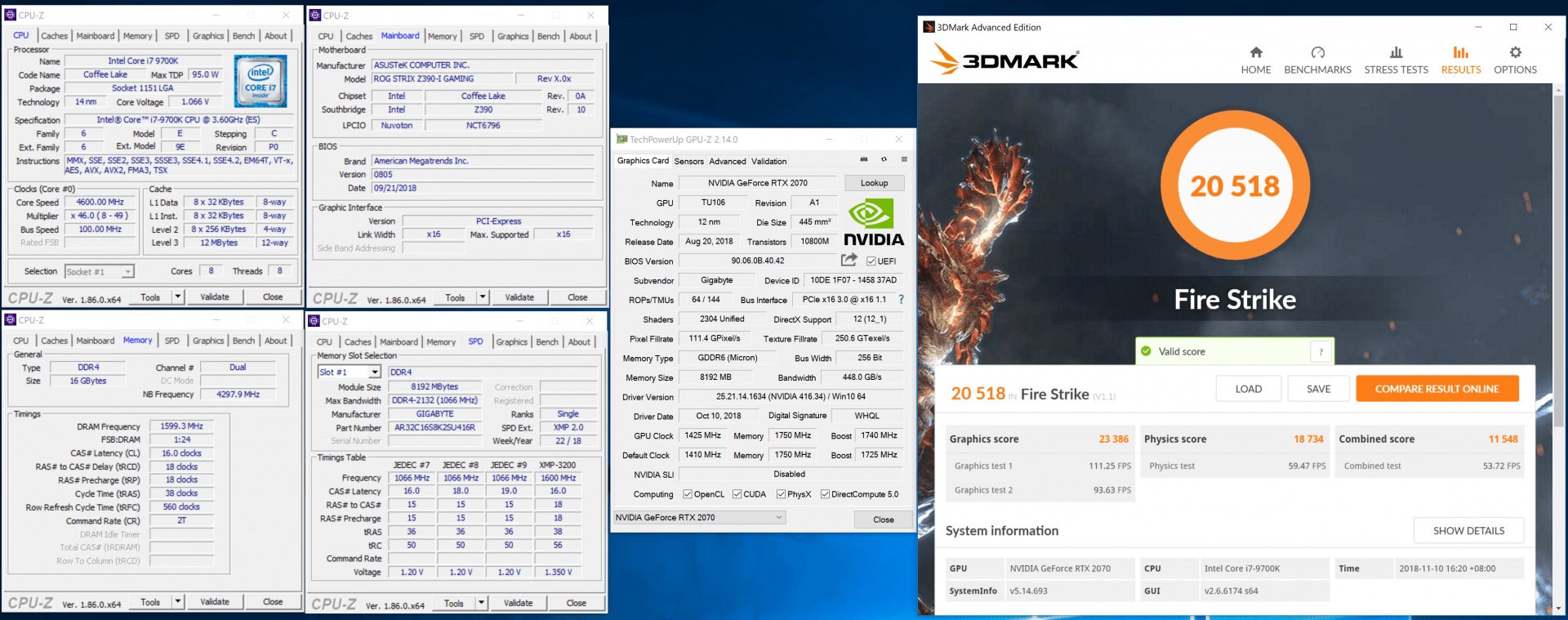
Task: Click the BIOS export share icon
Action: (x=849, y=261)
